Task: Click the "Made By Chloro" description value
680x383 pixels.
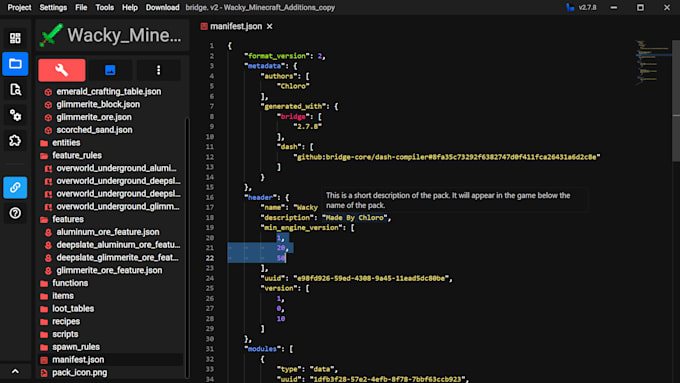Action: (354, 218)
